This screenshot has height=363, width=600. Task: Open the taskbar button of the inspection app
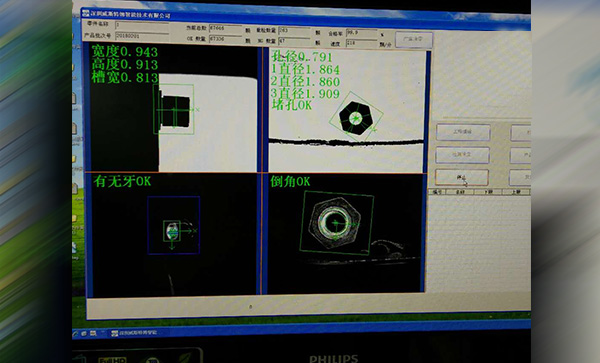coord(134,333)
